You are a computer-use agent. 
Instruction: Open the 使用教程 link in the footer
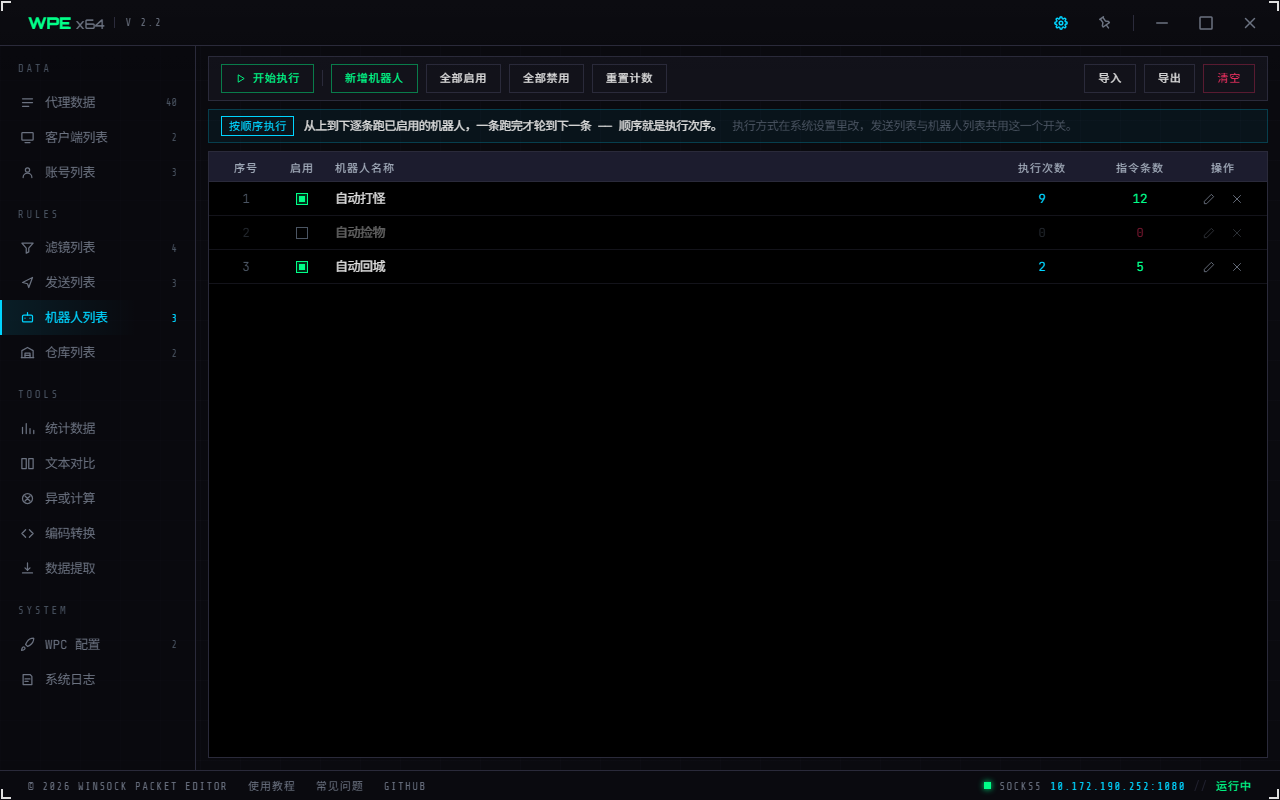tap(271, 786)
